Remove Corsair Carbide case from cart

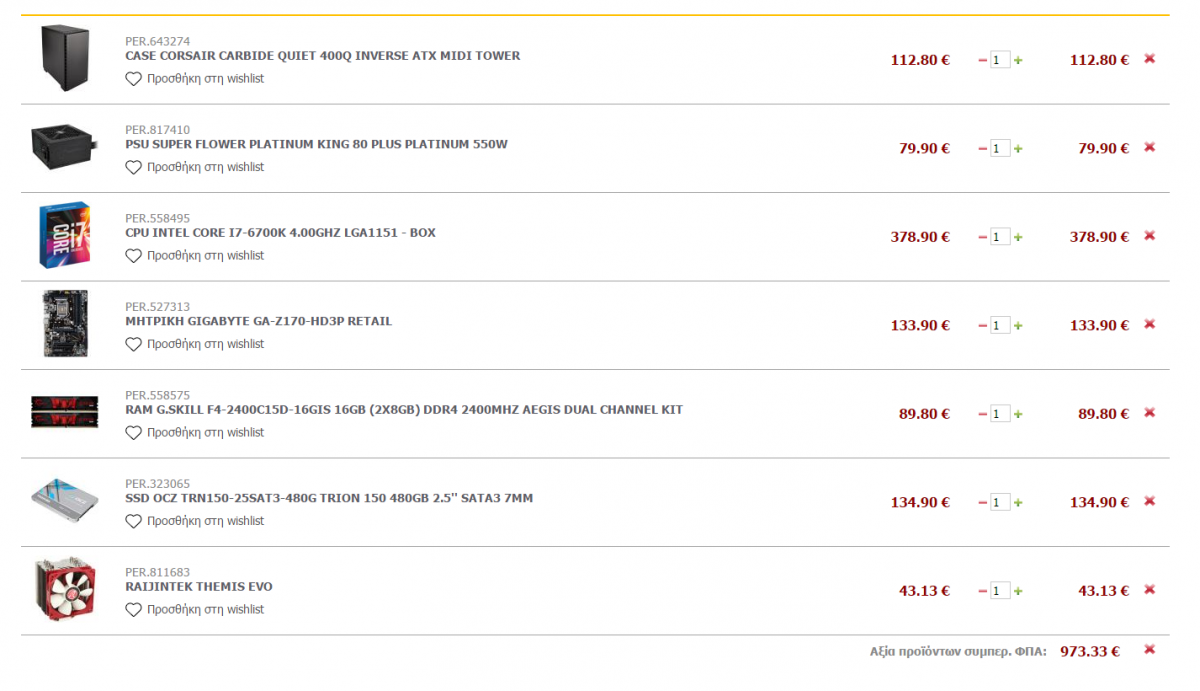pyautogui.click(x=1149, y=59)
